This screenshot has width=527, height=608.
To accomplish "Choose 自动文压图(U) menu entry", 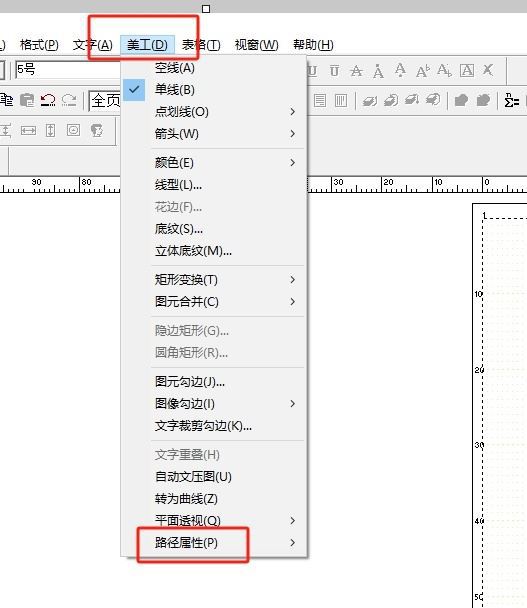I will click(x=213, y=477).
